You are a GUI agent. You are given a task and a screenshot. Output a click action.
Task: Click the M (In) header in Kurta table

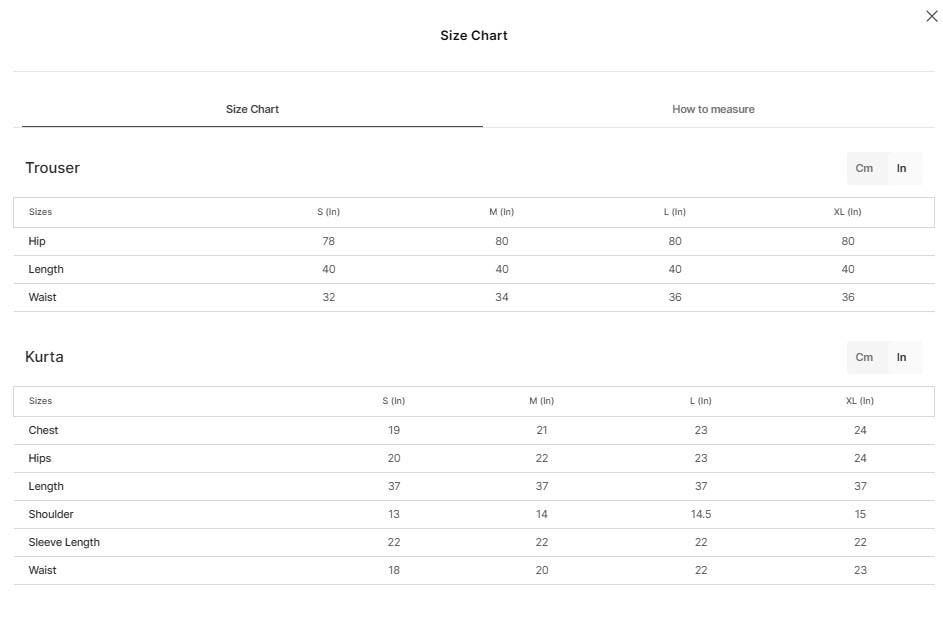(541, 400)
